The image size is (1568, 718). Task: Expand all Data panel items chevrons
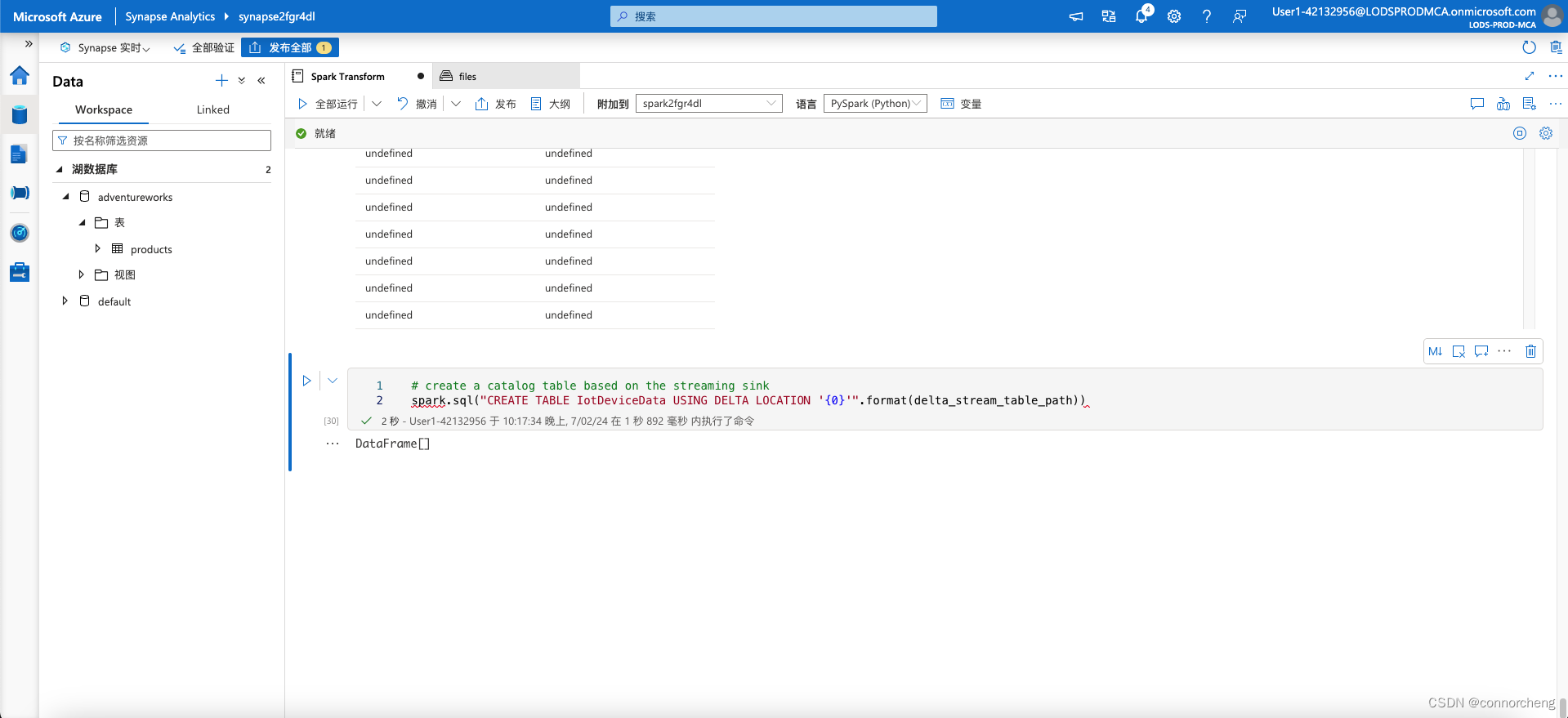[x=242, y=80]
